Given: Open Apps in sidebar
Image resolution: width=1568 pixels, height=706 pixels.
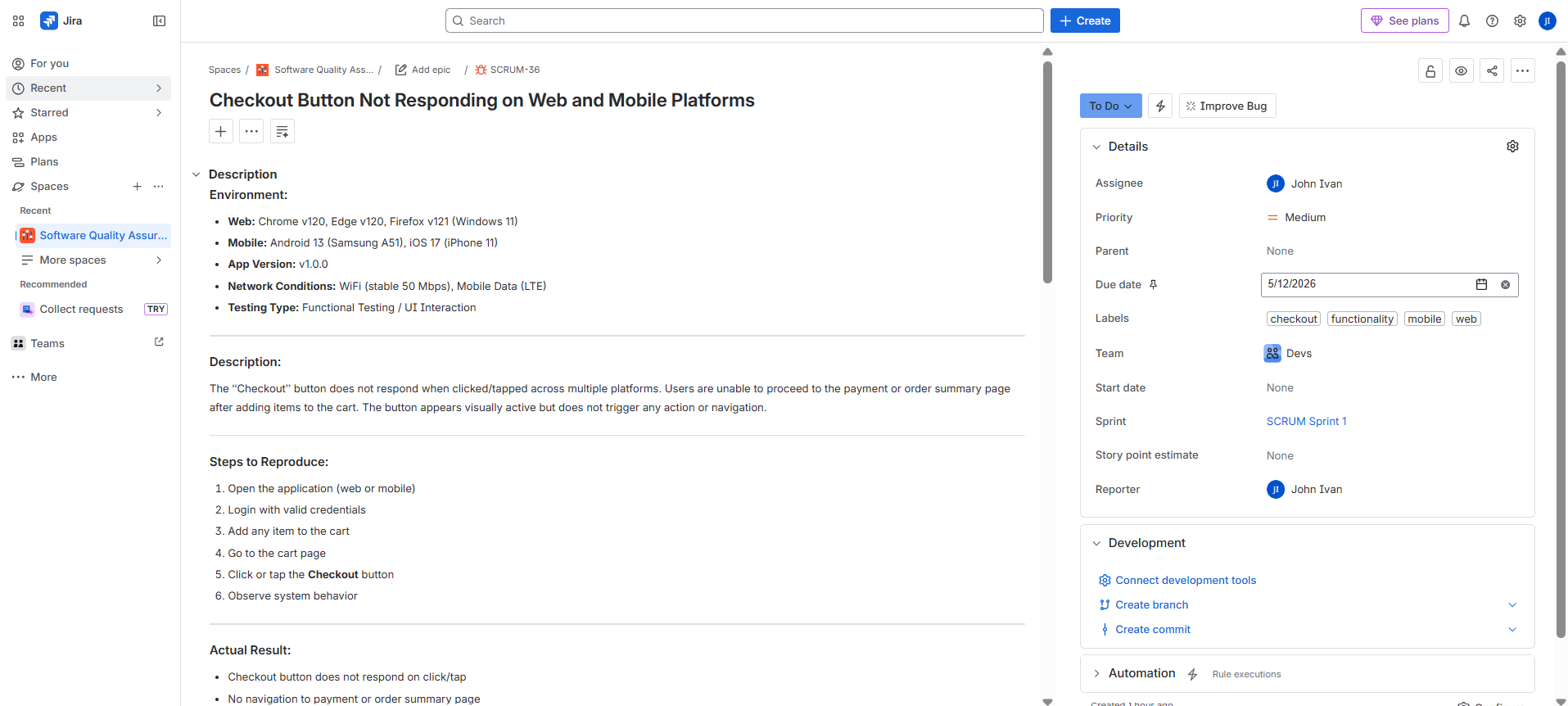Looking at the screenshot, I should [88, 137].
